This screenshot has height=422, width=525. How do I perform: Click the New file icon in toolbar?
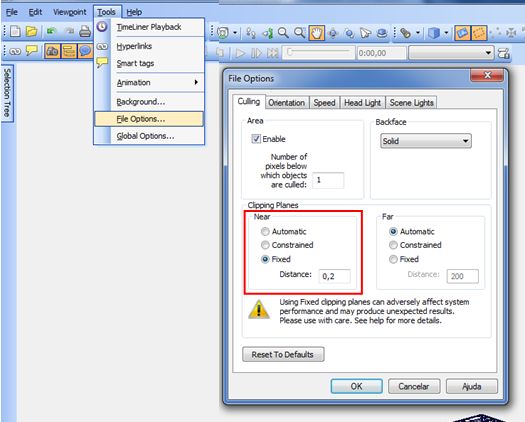pos(15,32)
